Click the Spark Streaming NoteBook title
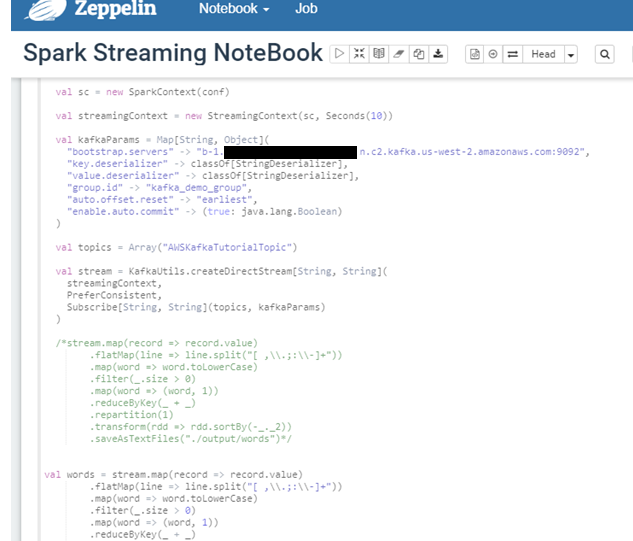633x541 pixels. click(173, 53)
